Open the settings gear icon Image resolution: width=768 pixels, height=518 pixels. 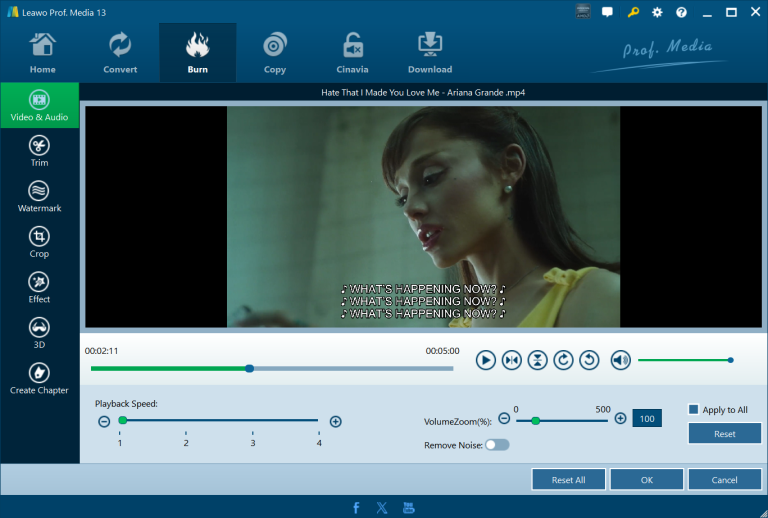[657, 12]
